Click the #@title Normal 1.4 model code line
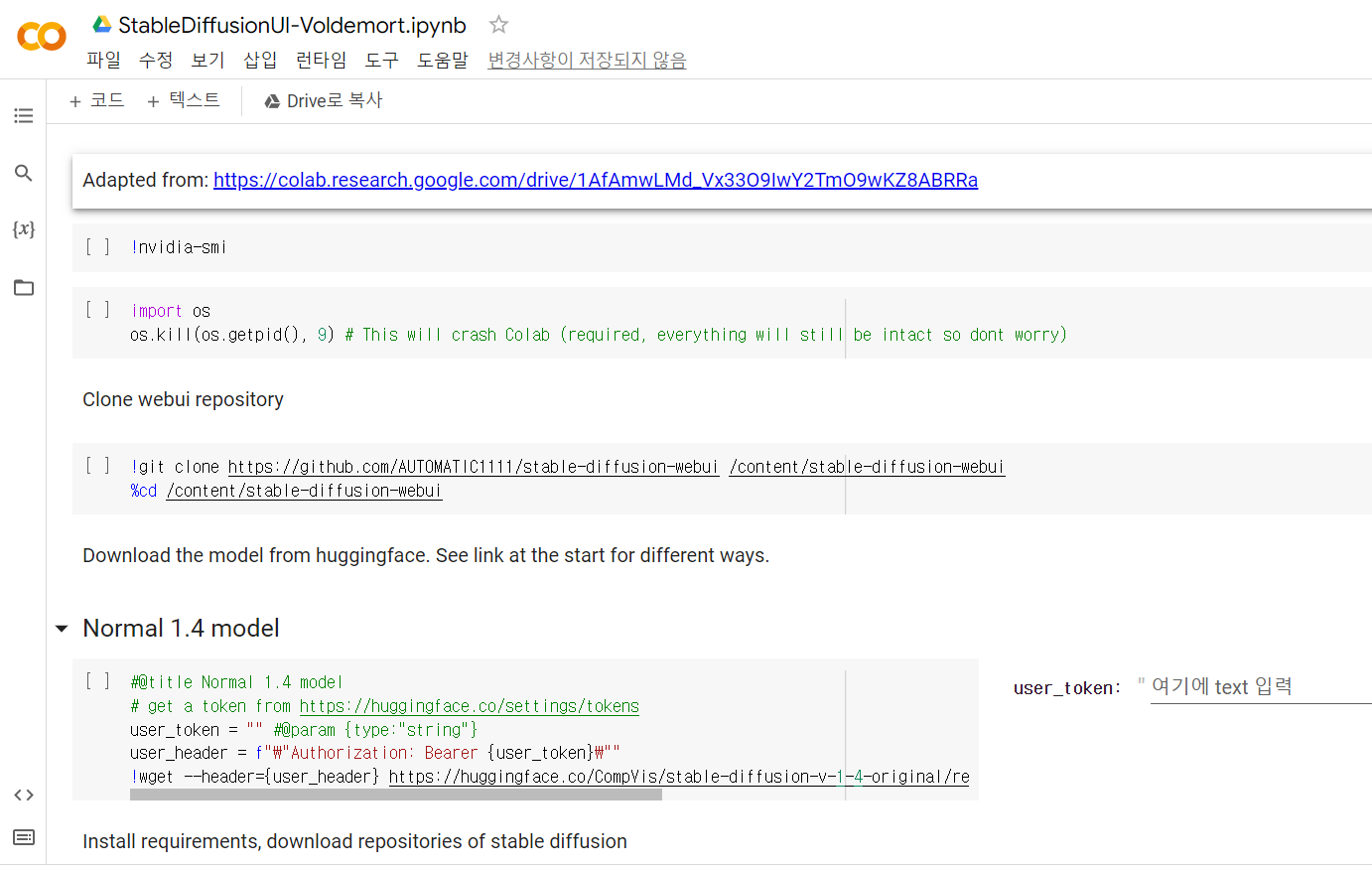 click(x=236, y=682)
